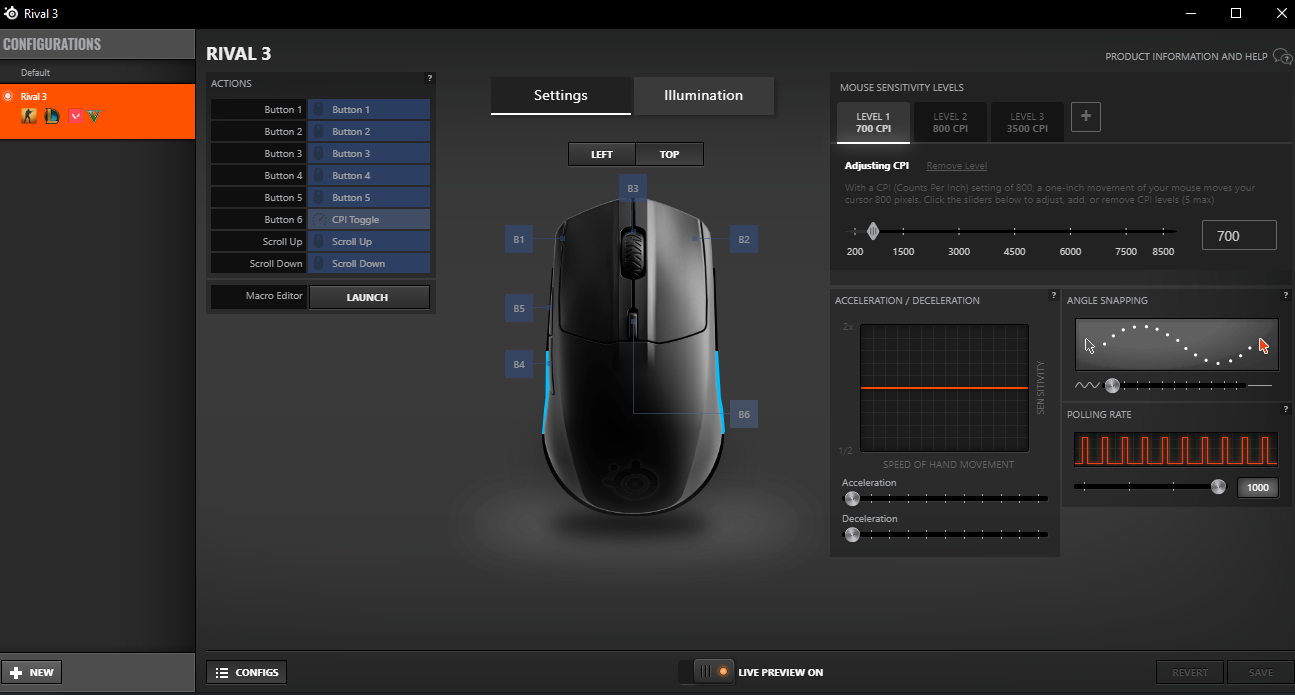Click the Valorant game icon under Rival 3
This screenshot has height=695, width=1295.
coord(74,116)
